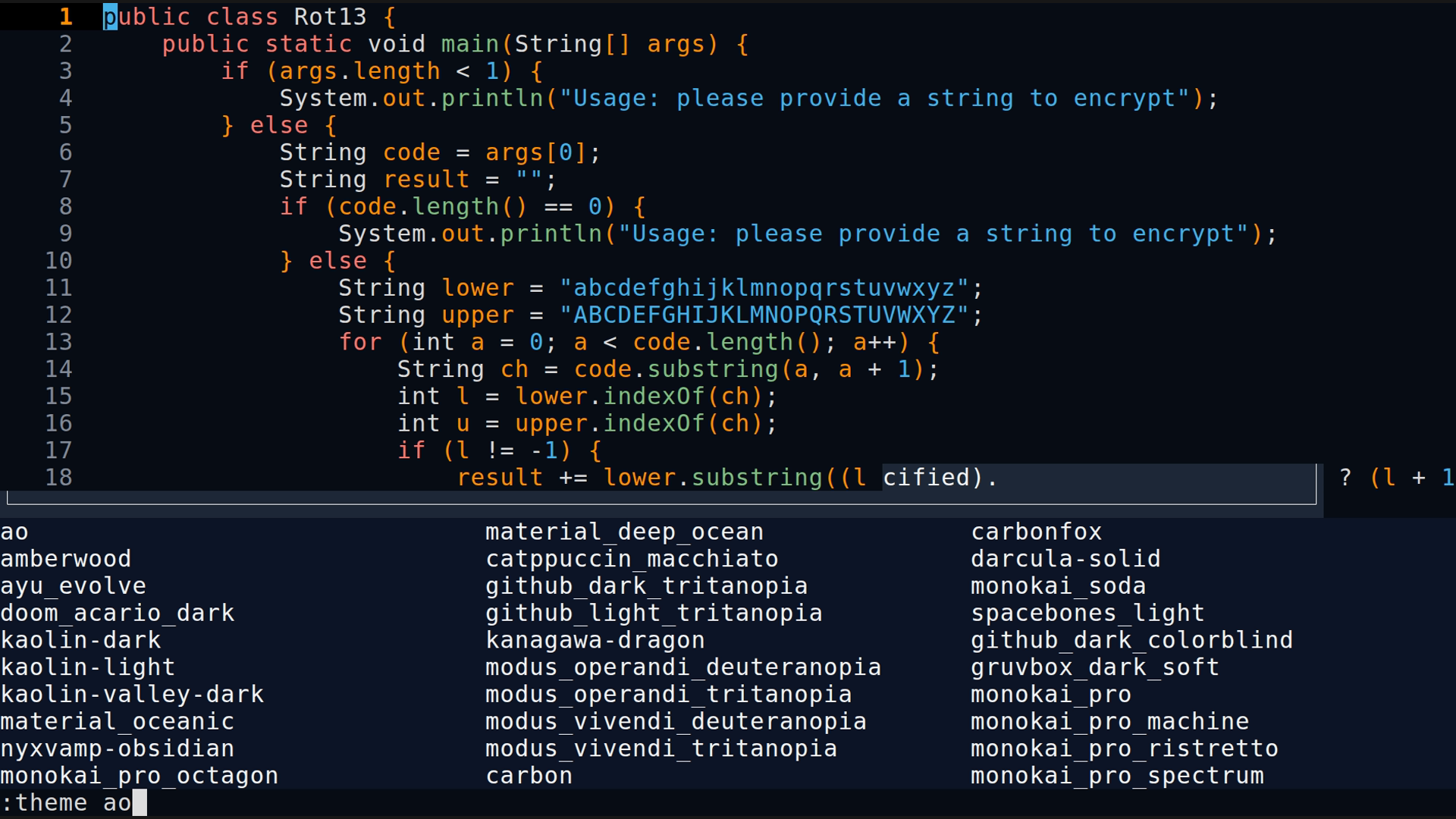
Task: Select the kaolin-dark theme
Action: tap(80, 640)
